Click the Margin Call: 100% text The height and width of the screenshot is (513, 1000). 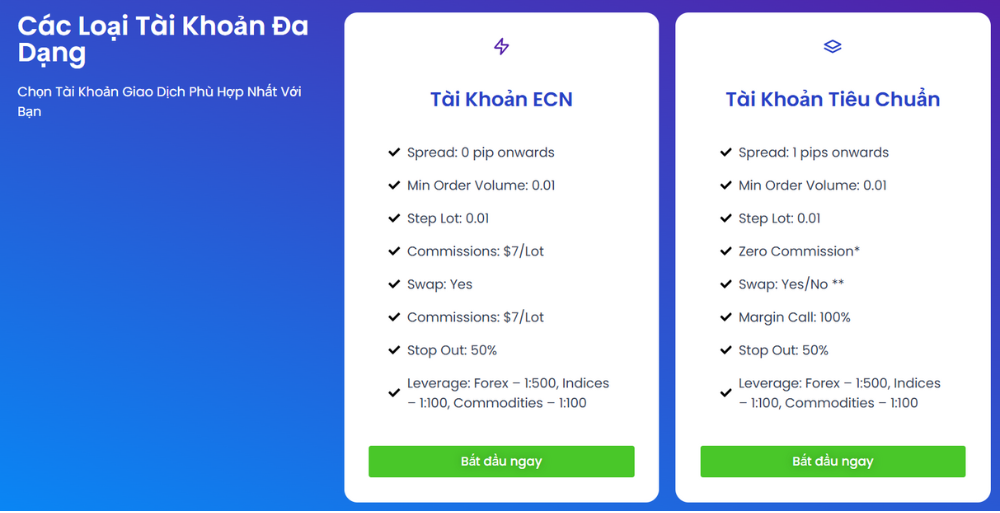pyautogui.click(x=794, y=317)
